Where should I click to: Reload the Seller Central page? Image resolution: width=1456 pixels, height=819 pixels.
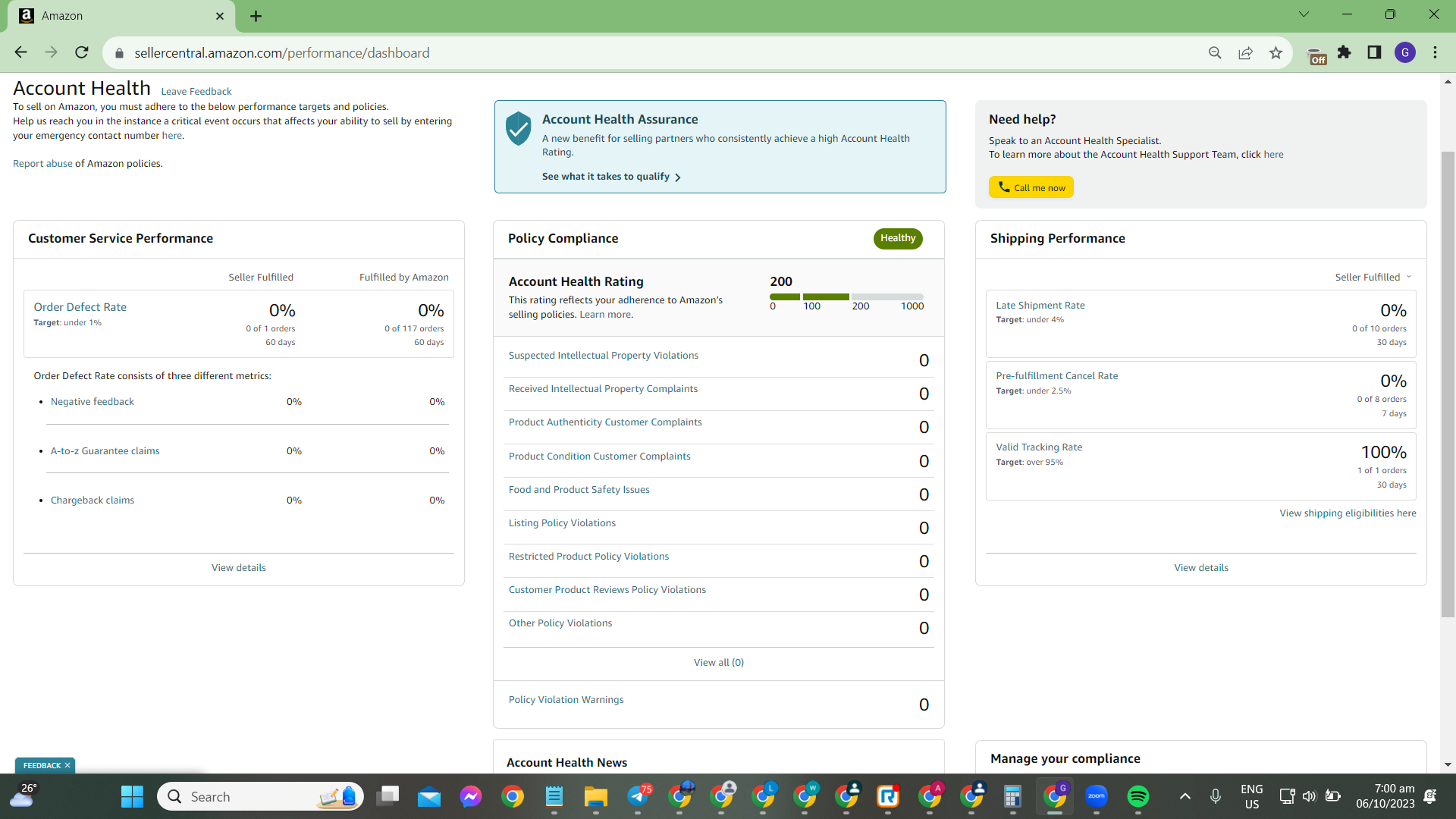(82, 52)
